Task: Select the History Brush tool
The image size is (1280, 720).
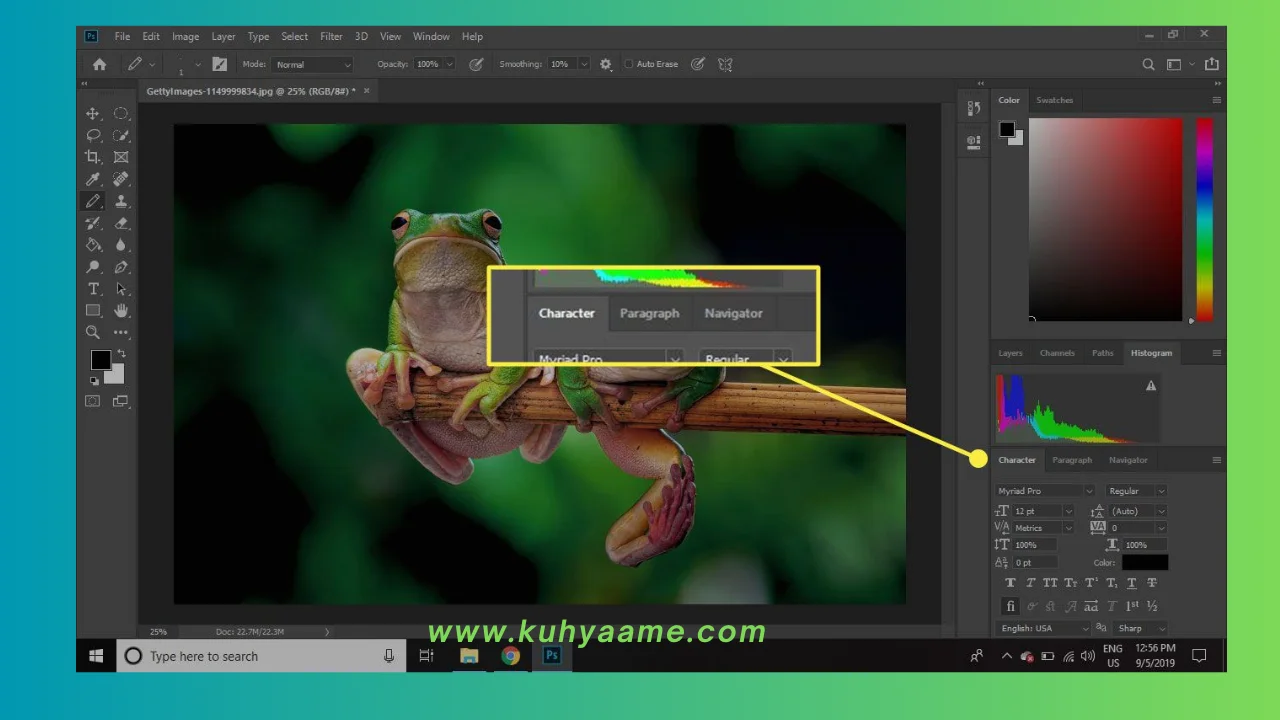Action: (93, 223)
